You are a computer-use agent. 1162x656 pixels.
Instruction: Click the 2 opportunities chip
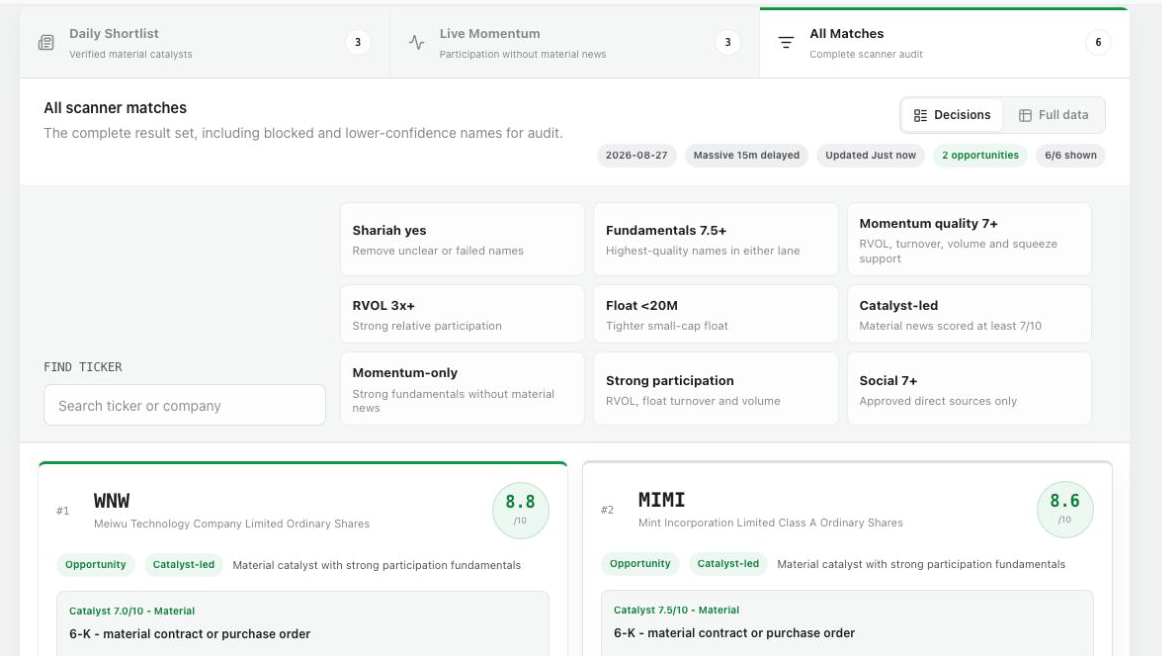[980, 156]
